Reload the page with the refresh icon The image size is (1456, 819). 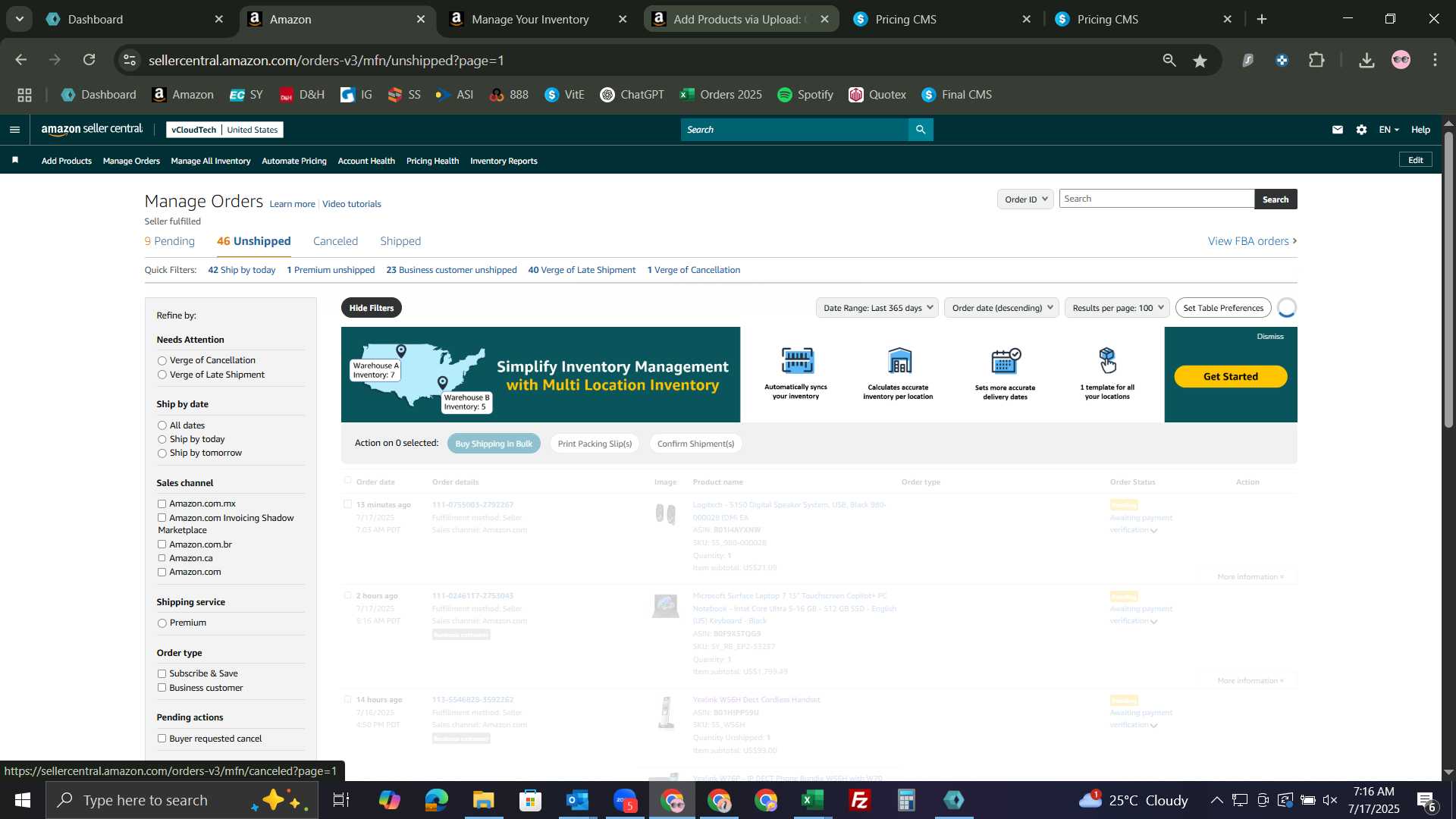click(89, 60)
